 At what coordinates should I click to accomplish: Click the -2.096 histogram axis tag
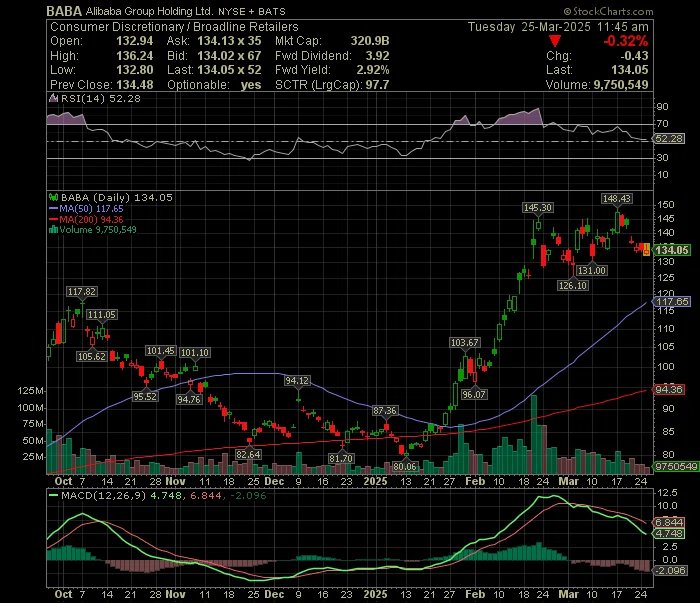pyautogui.click(x=669, y=570)
